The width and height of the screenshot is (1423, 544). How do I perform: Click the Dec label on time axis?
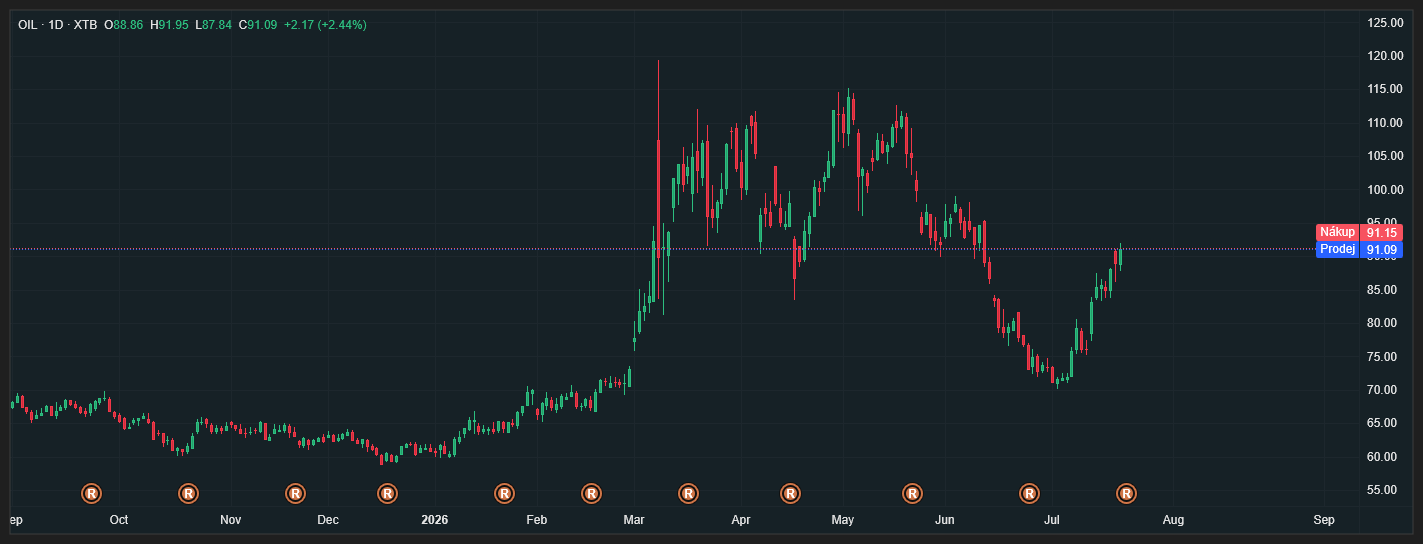(328, 520)
